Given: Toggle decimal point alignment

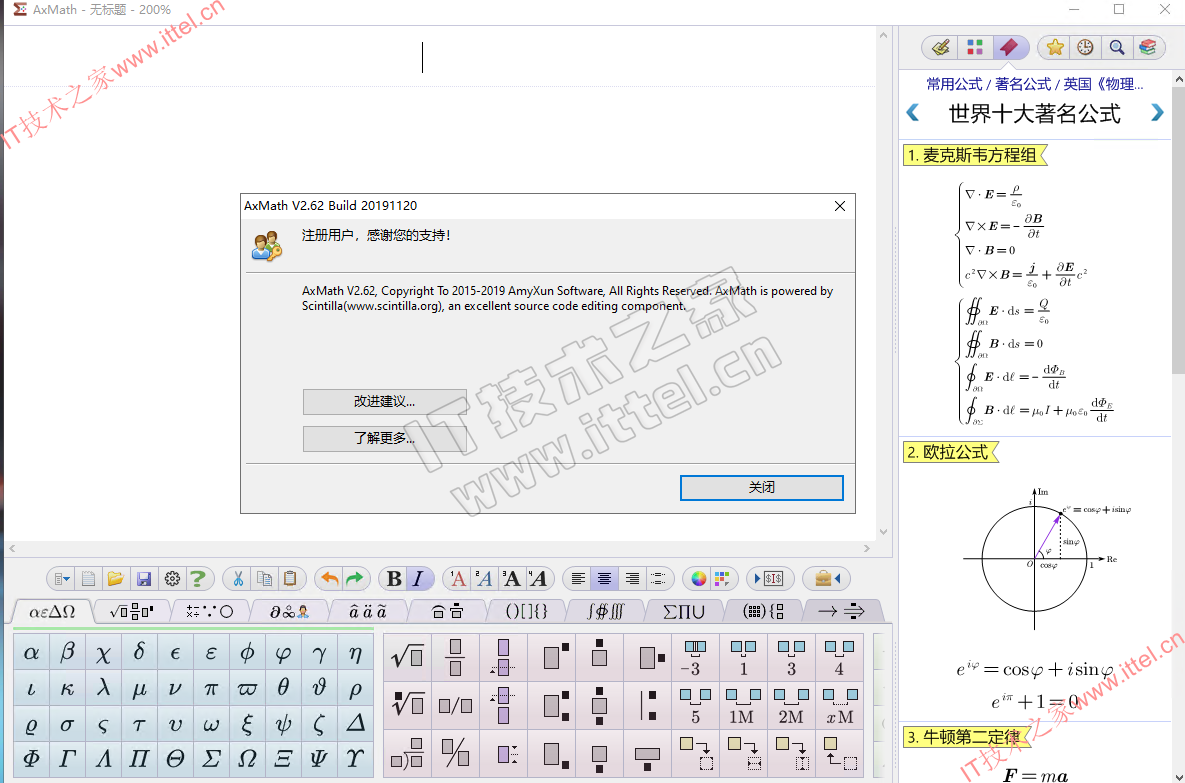Looking at the screenshot, I should pyautogui.click(x=658, y=579).
